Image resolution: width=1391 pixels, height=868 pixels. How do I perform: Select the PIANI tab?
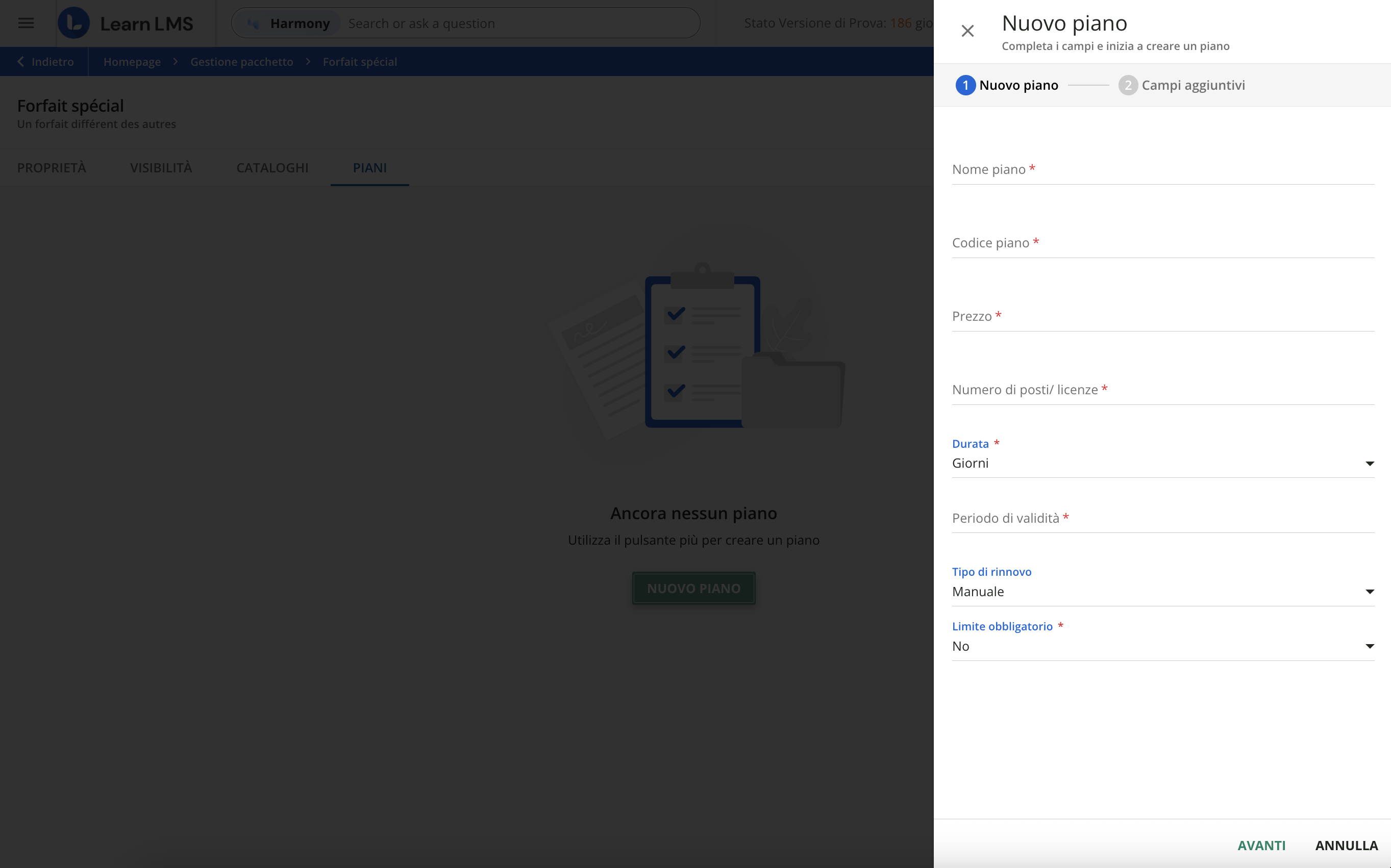(x=370, y=168)
